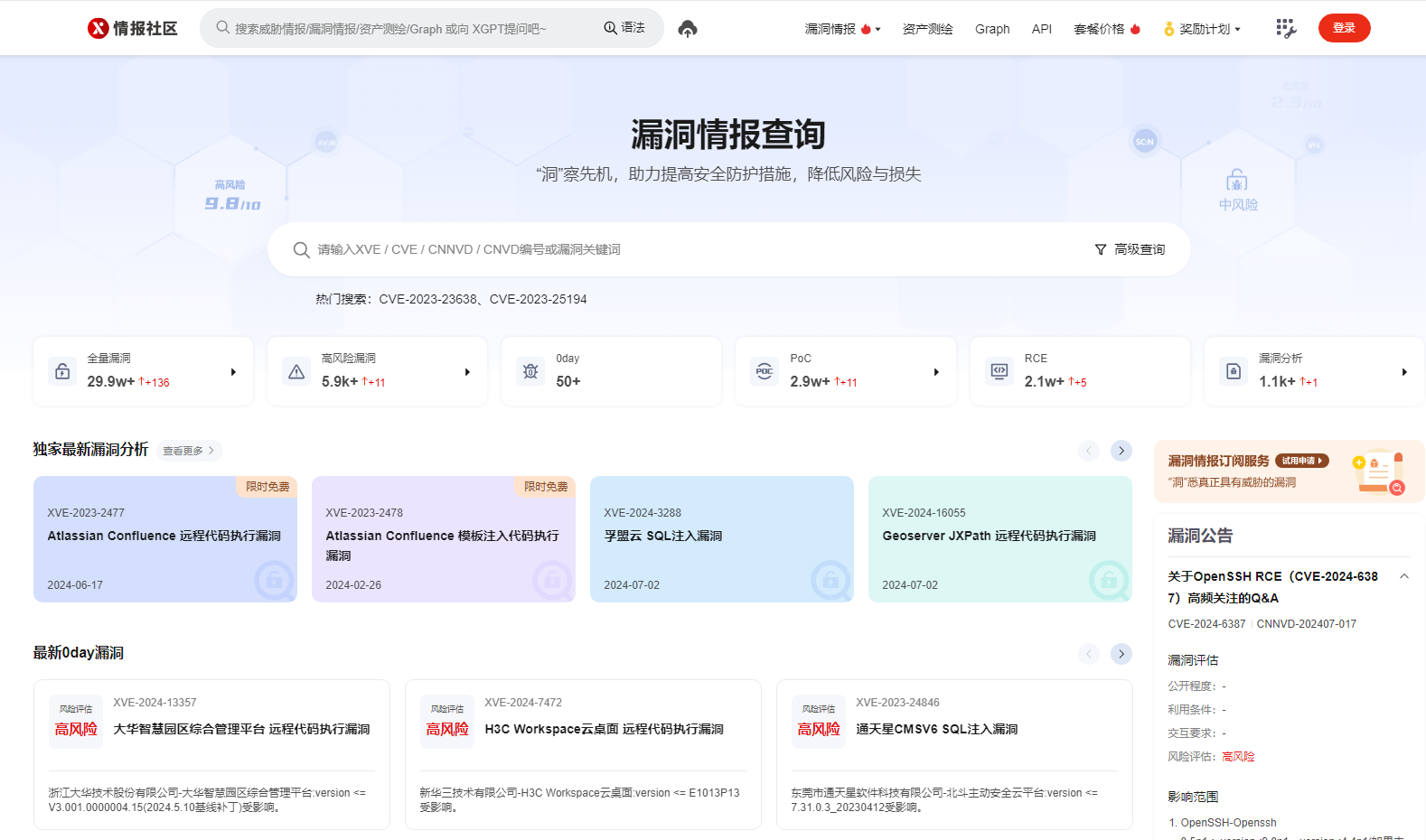Viewport: 1426px width, 840px height.
Task: Click the 高风险 9.8/10 hexagon badge
Action: 232,196
